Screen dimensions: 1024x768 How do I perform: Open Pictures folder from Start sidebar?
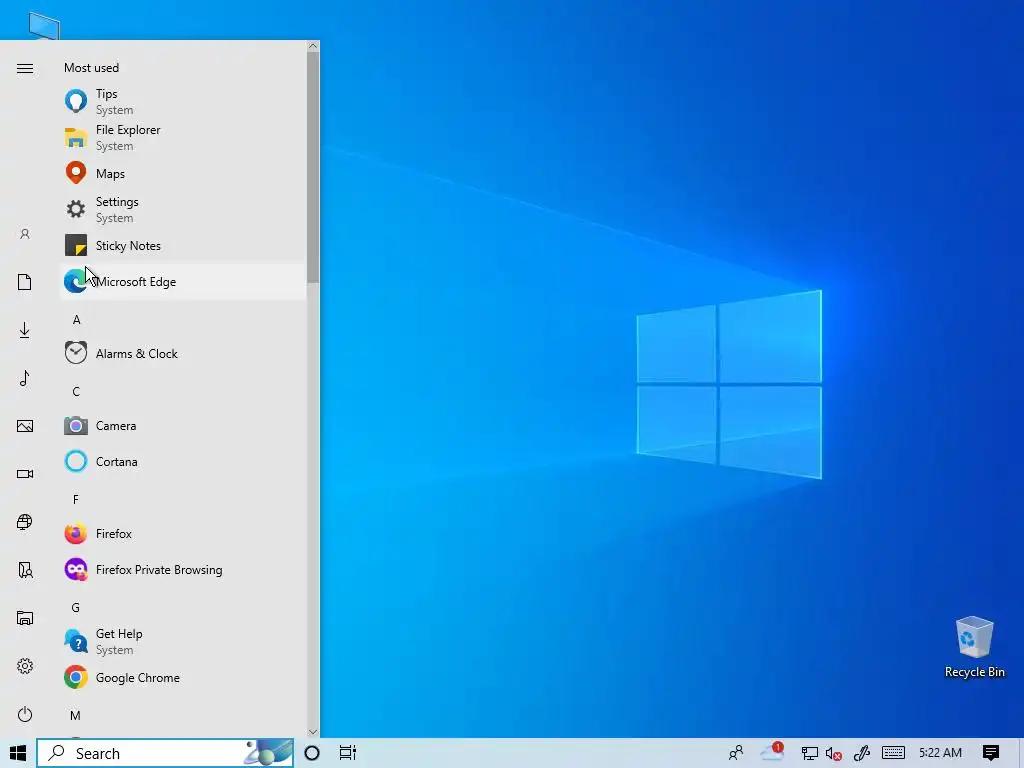25,426
